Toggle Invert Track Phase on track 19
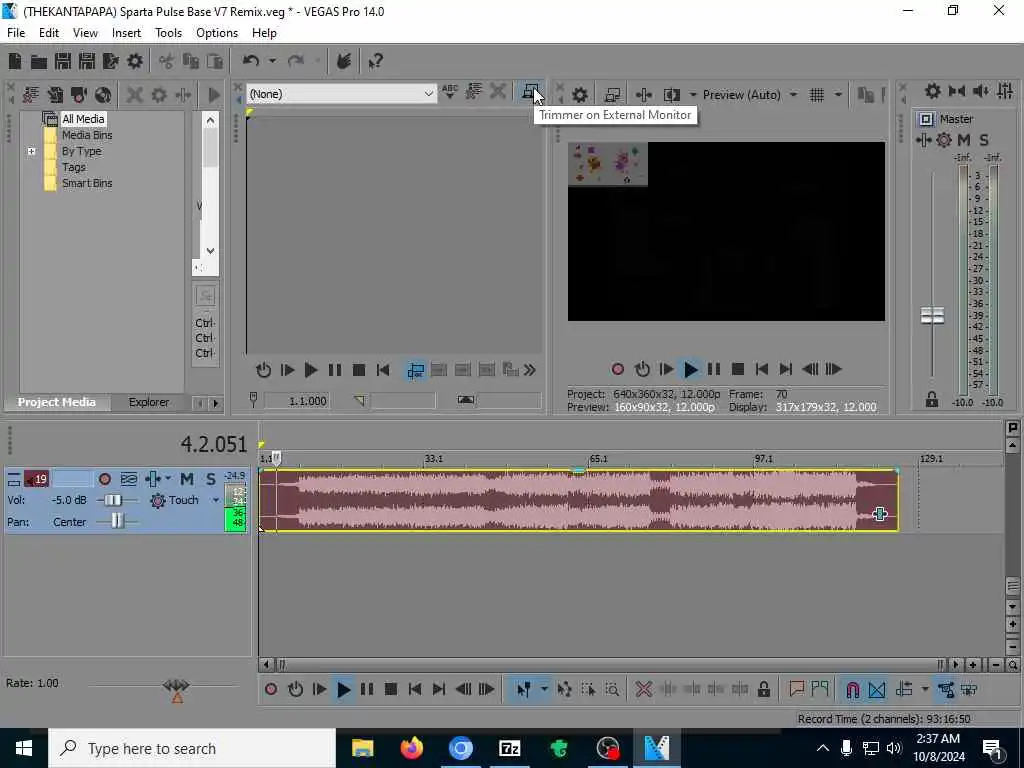 [x=129, y=479]
